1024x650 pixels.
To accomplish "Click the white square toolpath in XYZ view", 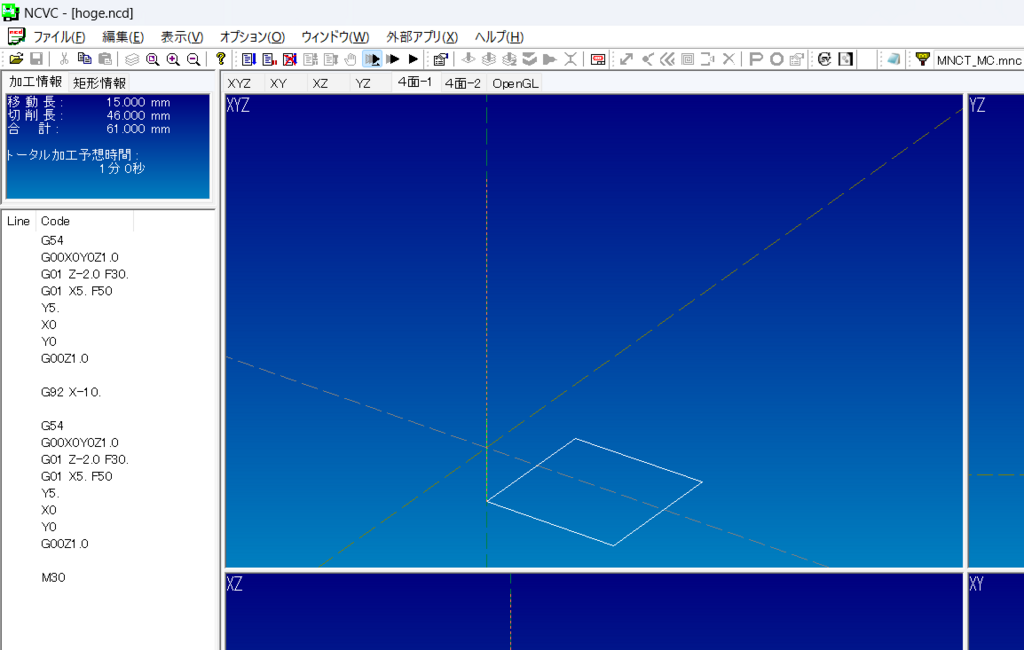I will 594,492.
